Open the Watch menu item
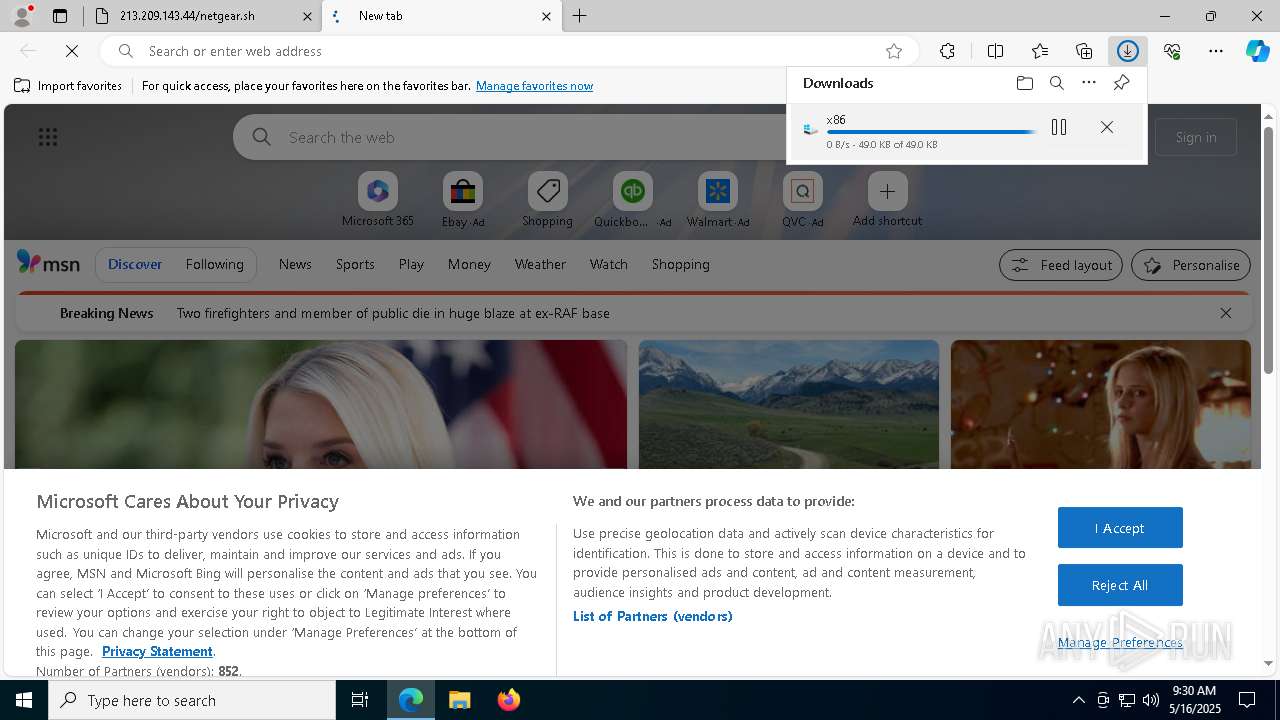Screen dimensions: 1280x720 point(609,264)
